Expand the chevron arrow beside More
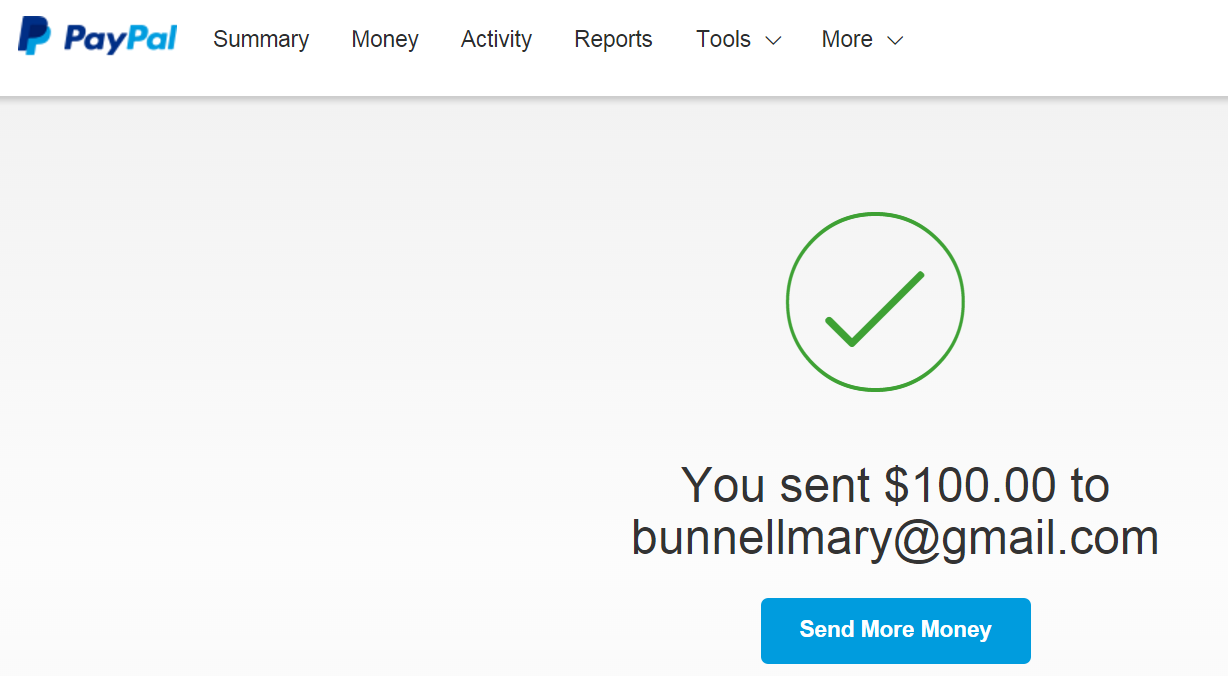Screen dimensions: 1228x676 (x=896, y=41)
